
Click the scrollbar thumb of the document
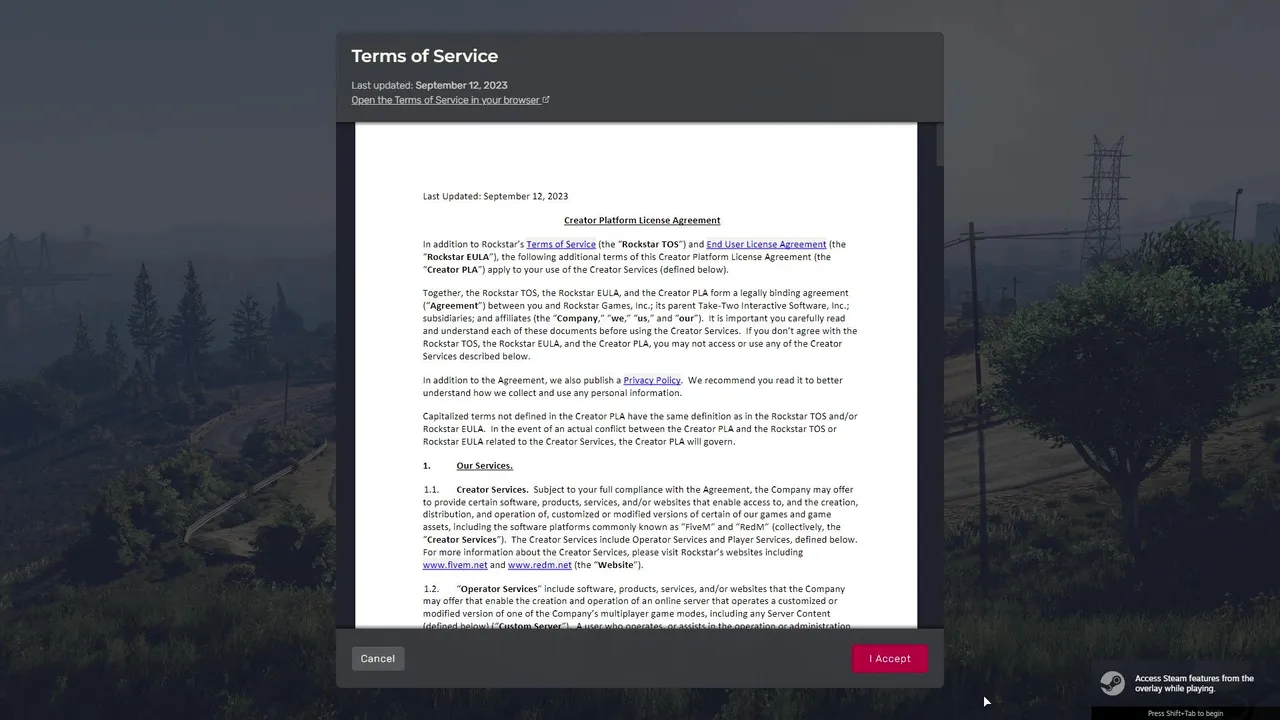point(939,145)
